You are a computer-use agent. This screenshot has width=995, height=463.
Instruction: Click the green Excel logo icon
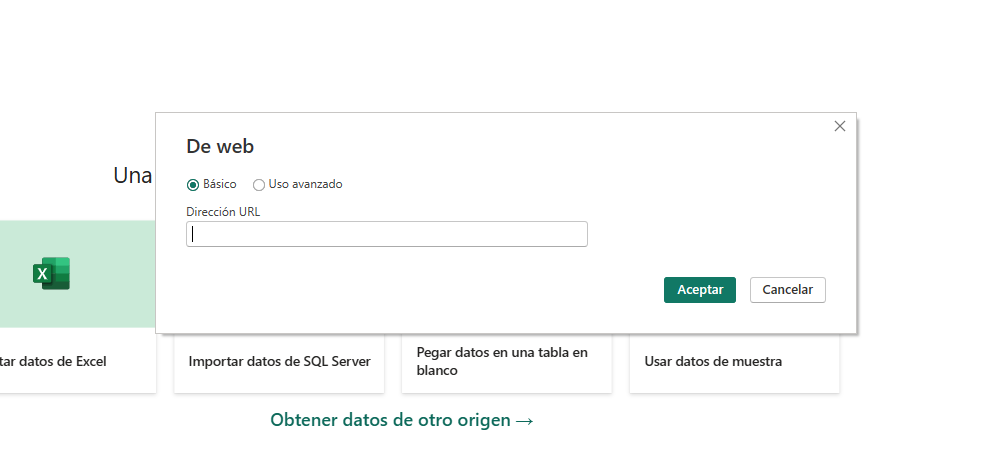click(x=52, y=273)
